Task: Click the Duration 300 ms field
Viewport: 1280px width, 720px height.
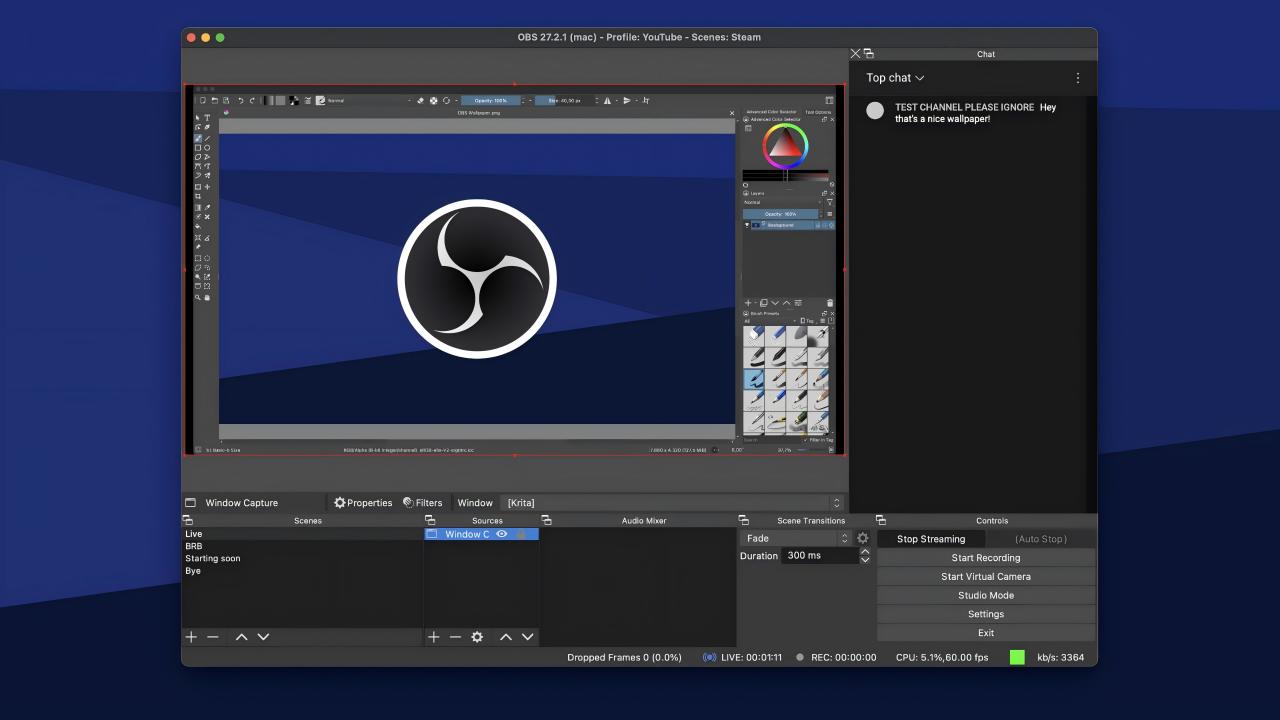Action: pos(820,556)
